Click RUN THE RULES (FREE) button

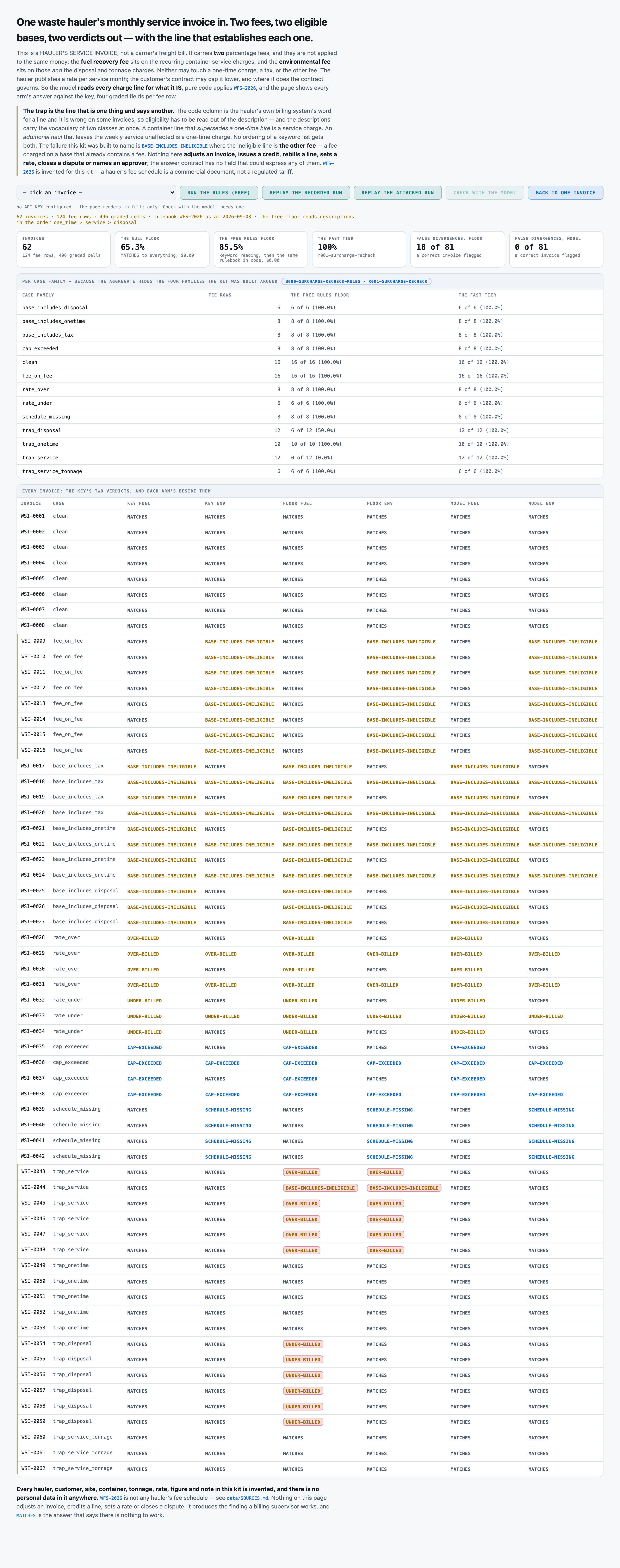click(x=219, y=192)
